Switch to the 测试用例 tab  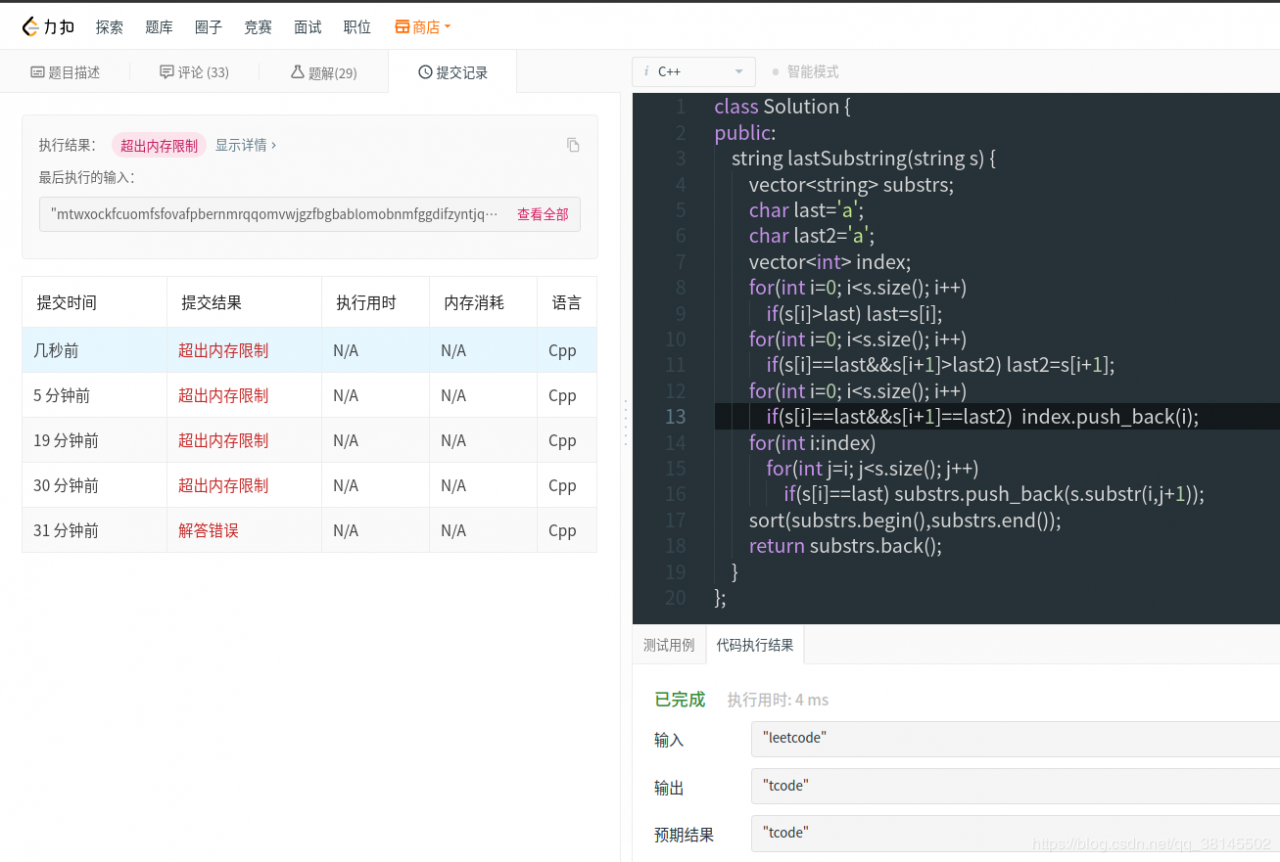(x=669, y=645)
